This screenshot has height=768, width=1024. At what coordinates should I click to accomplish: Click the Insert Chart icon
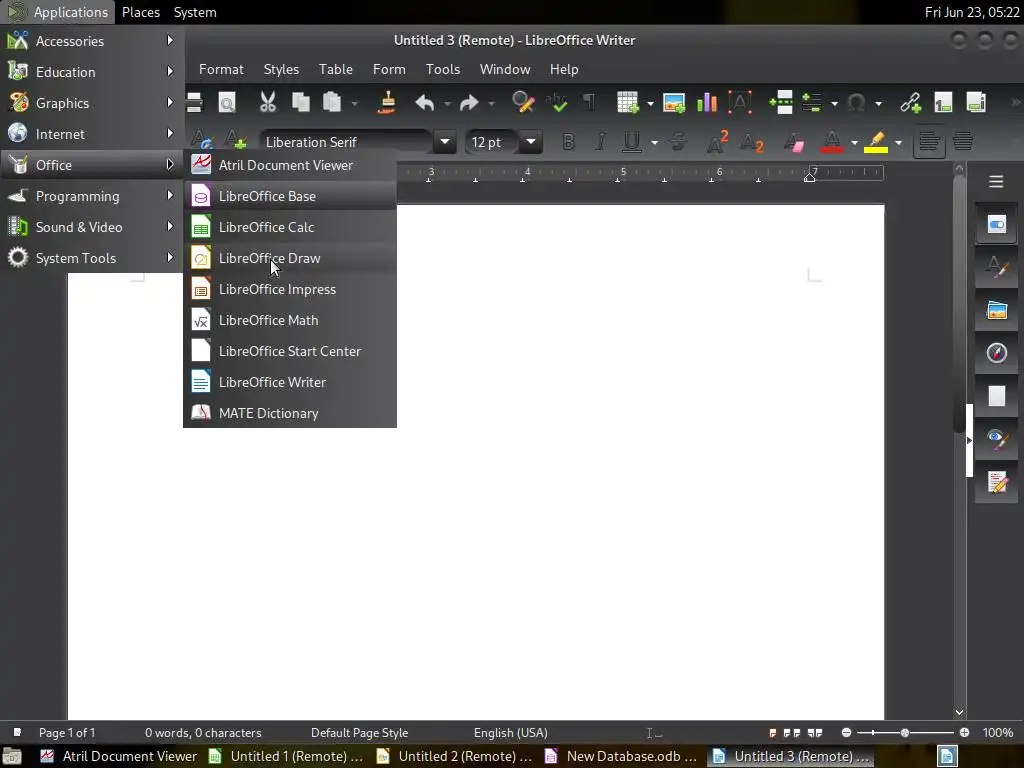pyautogui.click(x=707, y=103)
